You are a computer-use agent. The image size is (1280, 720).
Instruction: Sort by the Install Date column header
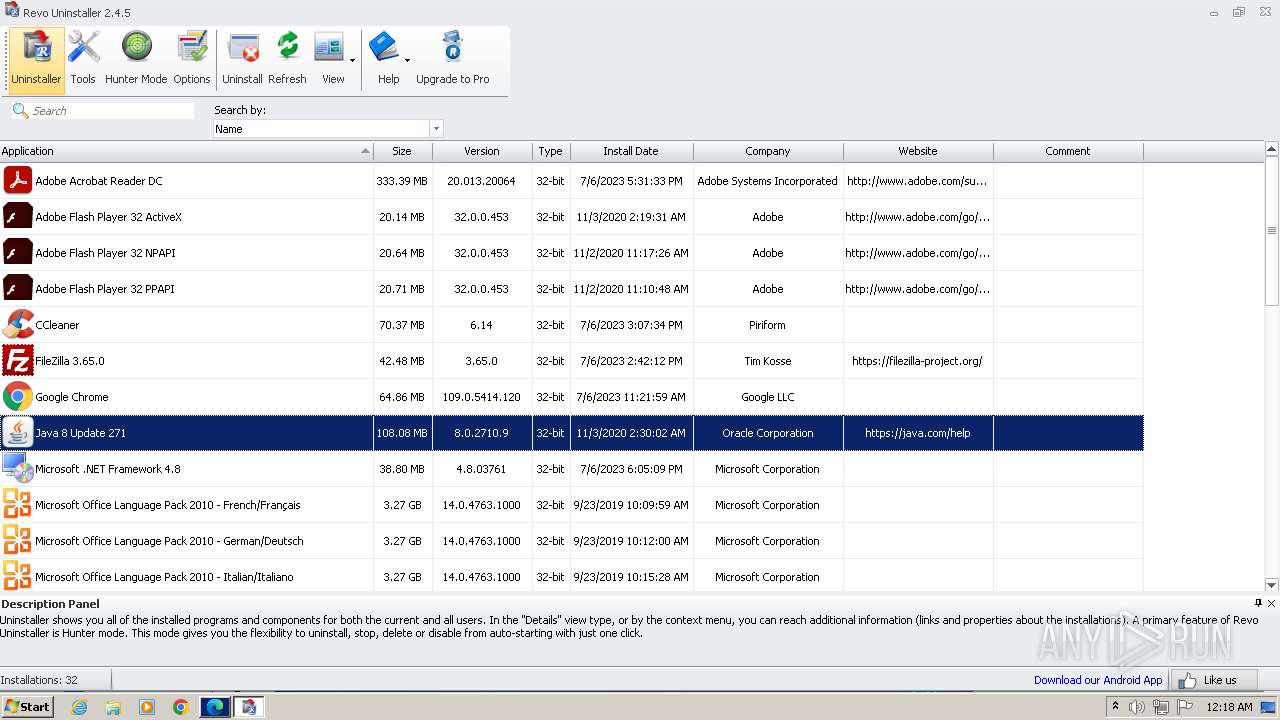click(631, 151)
